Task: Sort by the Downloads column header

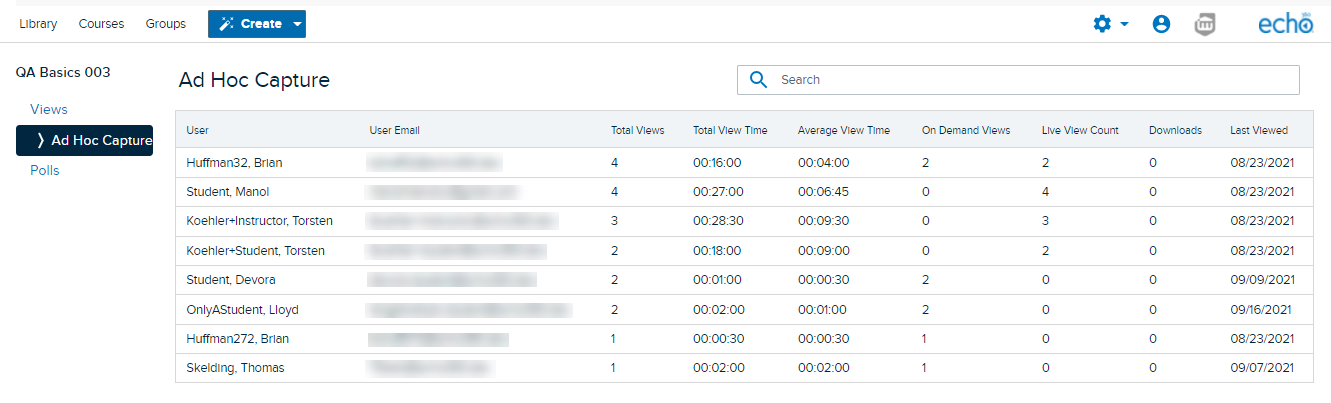Action: click(x=1175, y=130)
